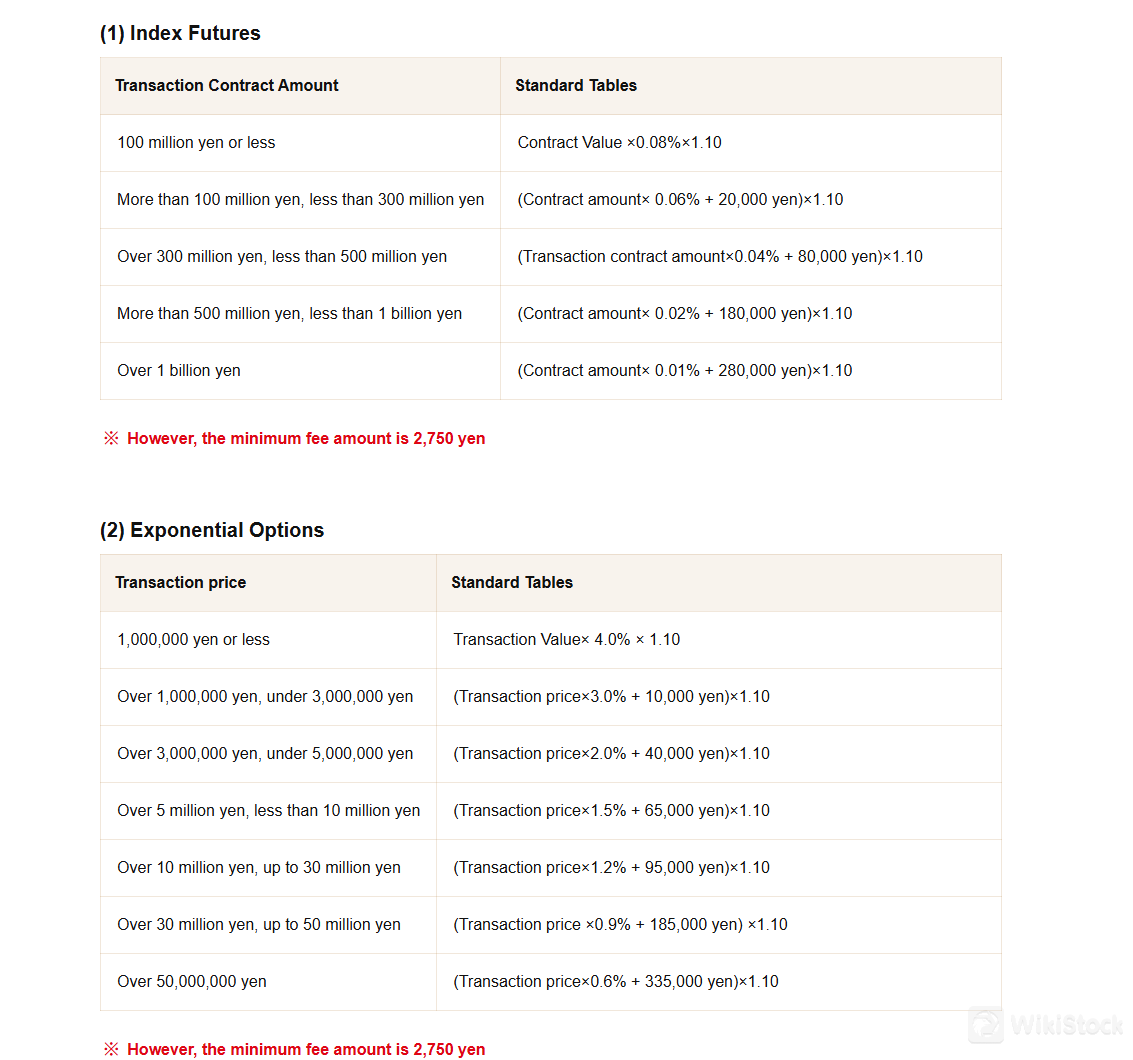The height and width of the screenshot is (1060, 1133).
Task: Click the formula containing 180,000 yen
Action: tap(684, 314)
